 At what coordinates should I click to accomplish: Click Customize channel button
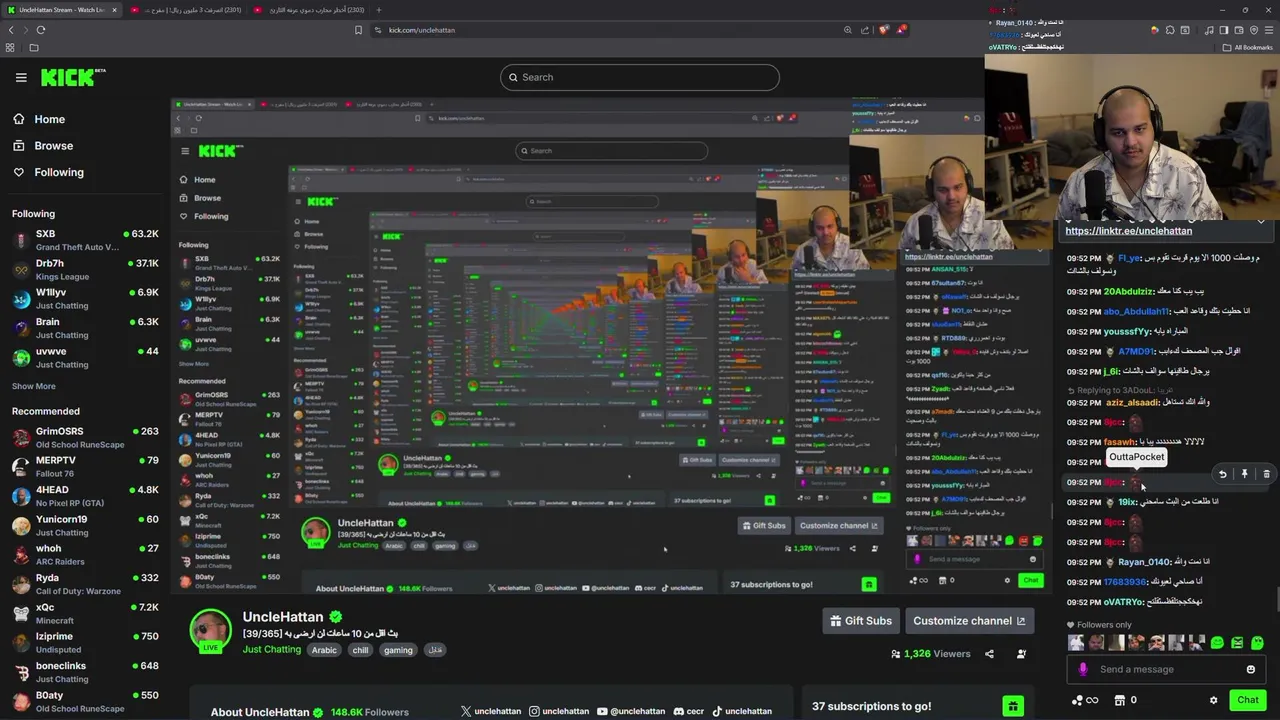[x=969, y=621]
